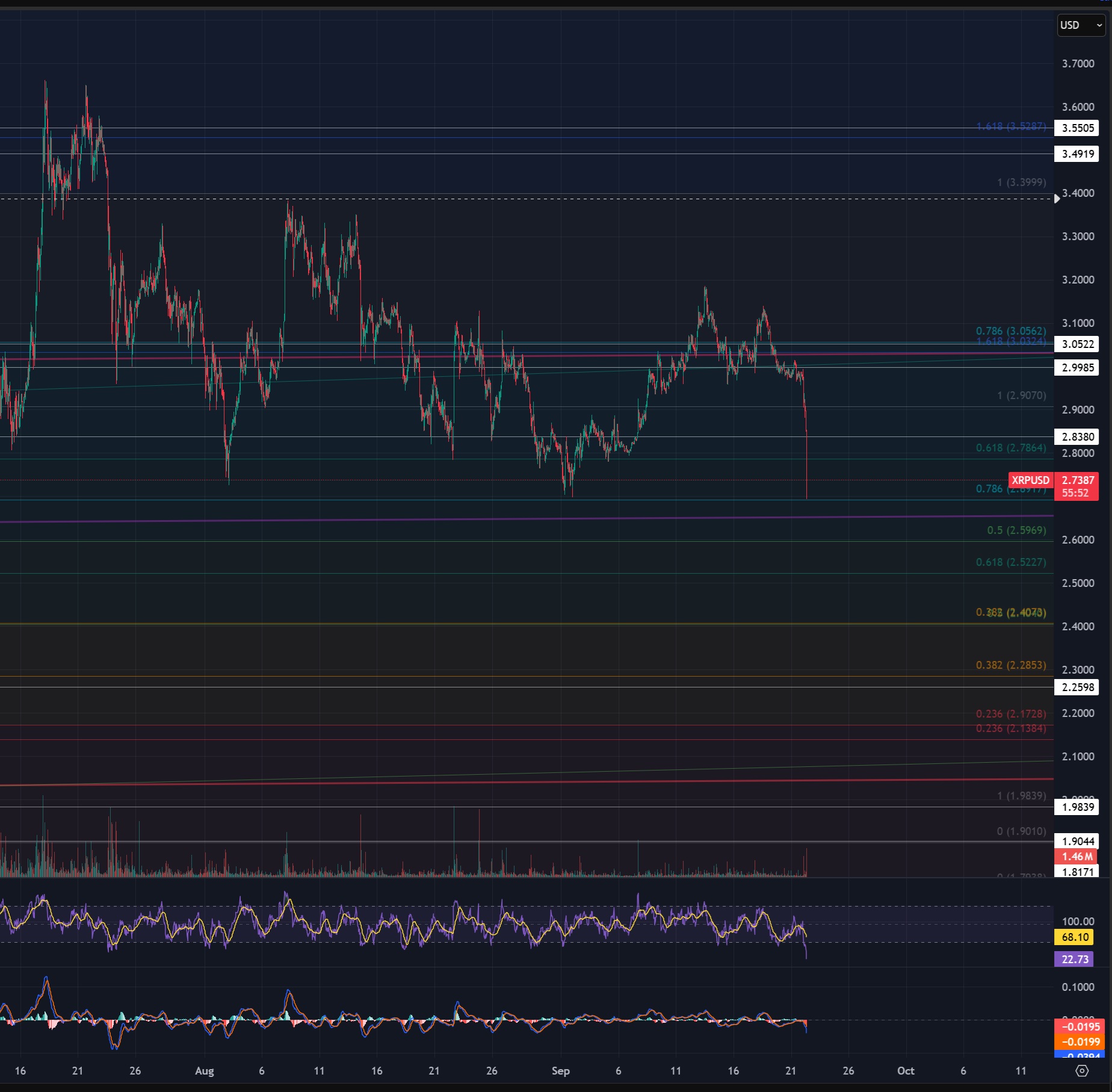1112x1092 pixels.
Task: Select the 3.4919 horizontal line price label
Action: pyautogui.click(x=1077, y=154)
